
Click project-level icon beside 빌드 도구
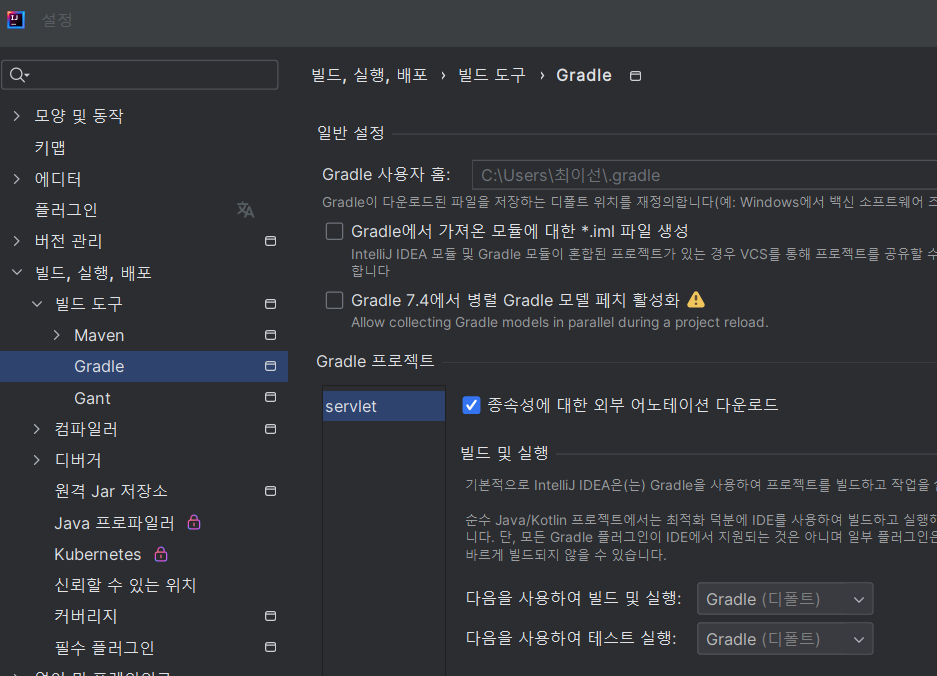click(270, 304)
